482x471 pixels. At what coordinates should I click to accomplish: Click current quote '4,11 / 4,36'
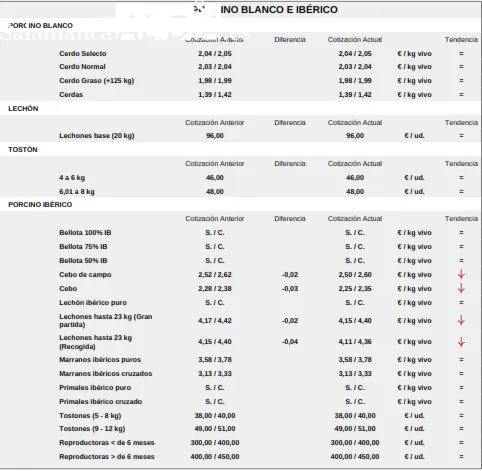[355, 342]
